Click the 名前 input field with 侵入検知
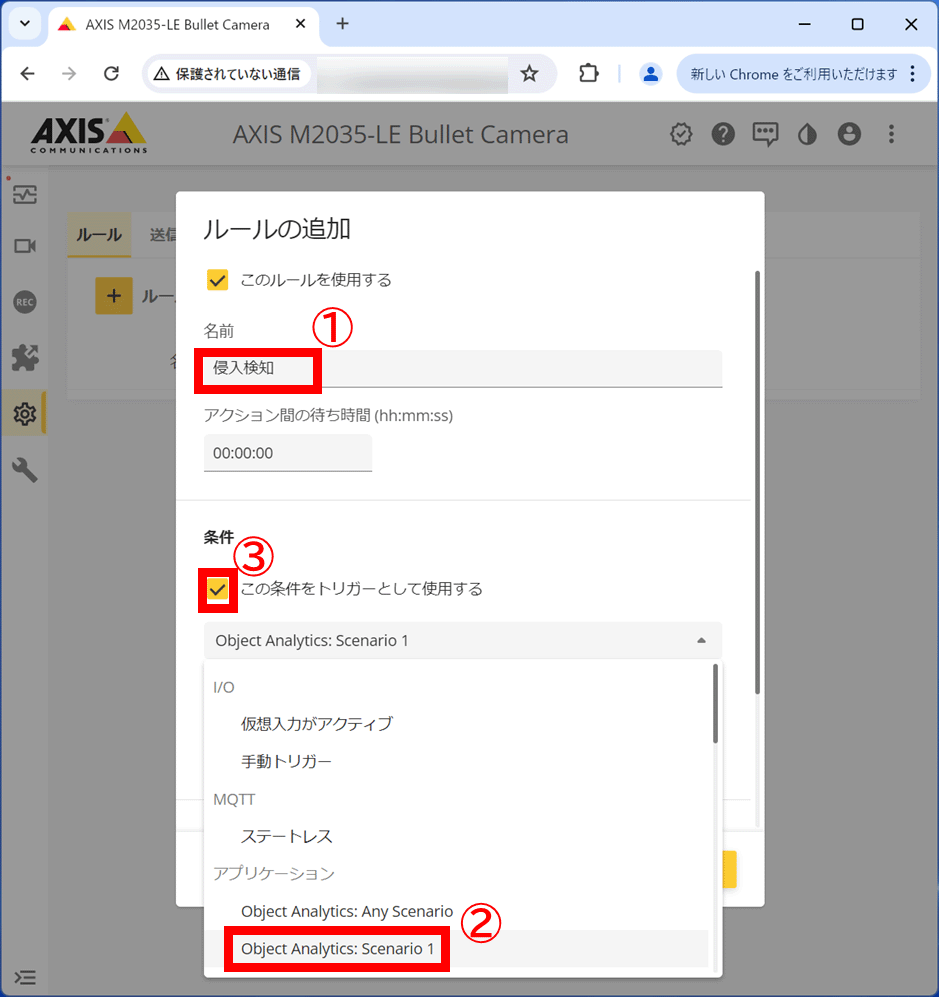939x997 pixels. point(463,368)
